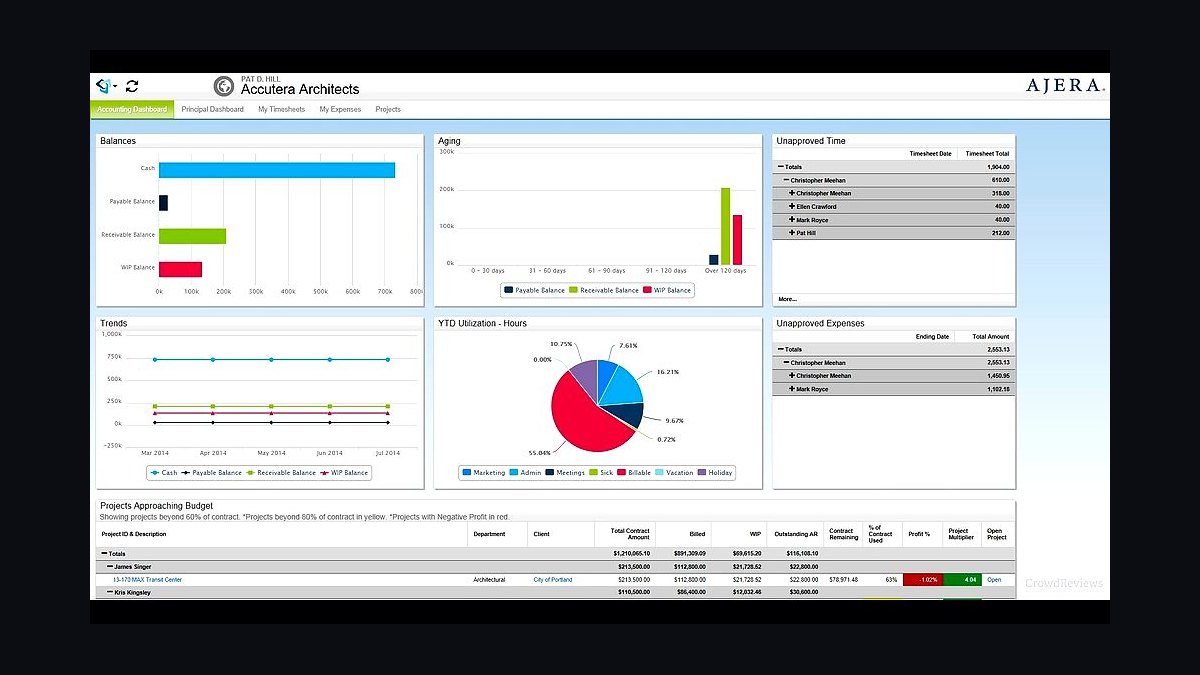Click the red -1.02% profit cell
This screenshot has width=1200, height=675.
tap(922, 579)
